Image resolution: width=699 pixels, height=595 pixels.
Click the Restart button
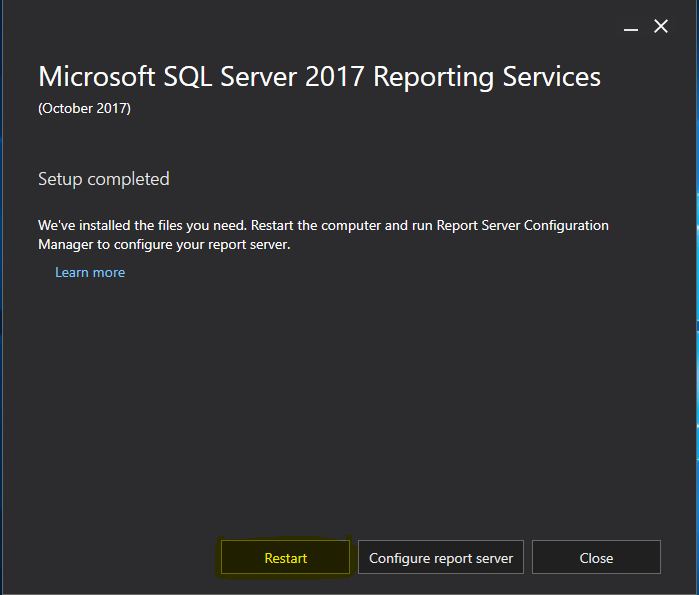(x=285, y=557)
